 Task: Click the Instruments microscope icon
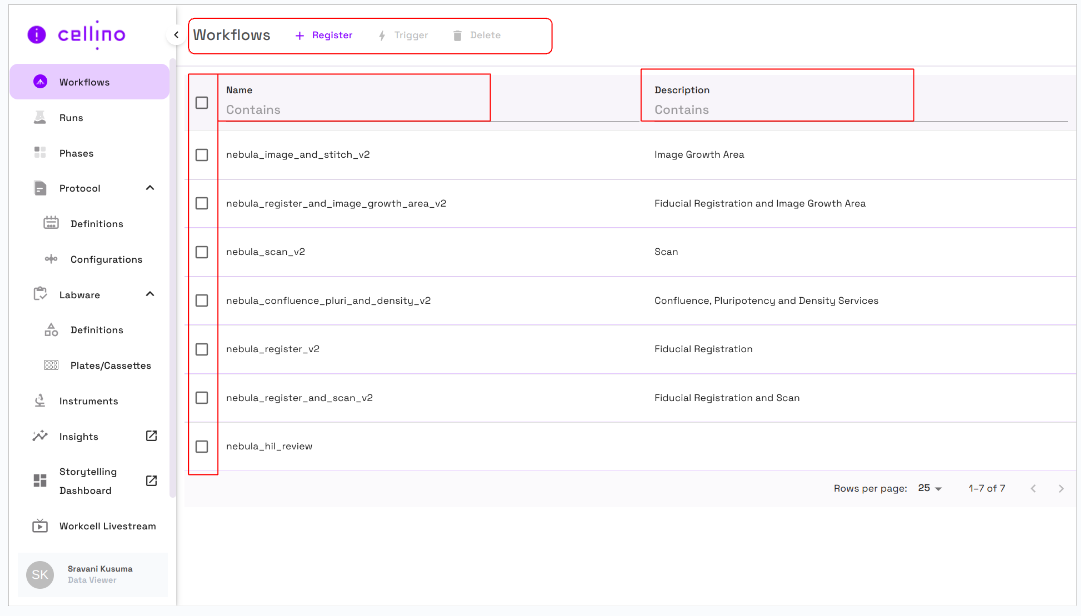pyautogui.click(x=40, y=401)
